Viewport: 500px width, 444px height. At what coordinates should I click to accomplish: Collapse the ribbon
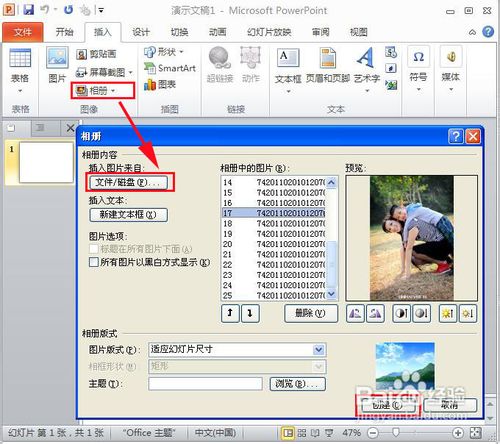tap(472, 32)
